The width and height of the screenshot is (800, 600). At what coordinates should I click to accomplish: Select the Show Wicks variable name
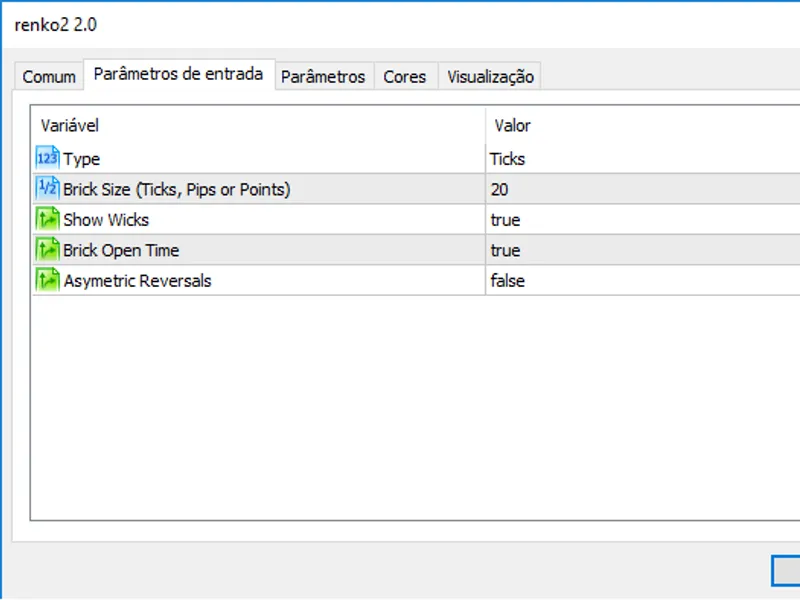(x=106, y=220)
